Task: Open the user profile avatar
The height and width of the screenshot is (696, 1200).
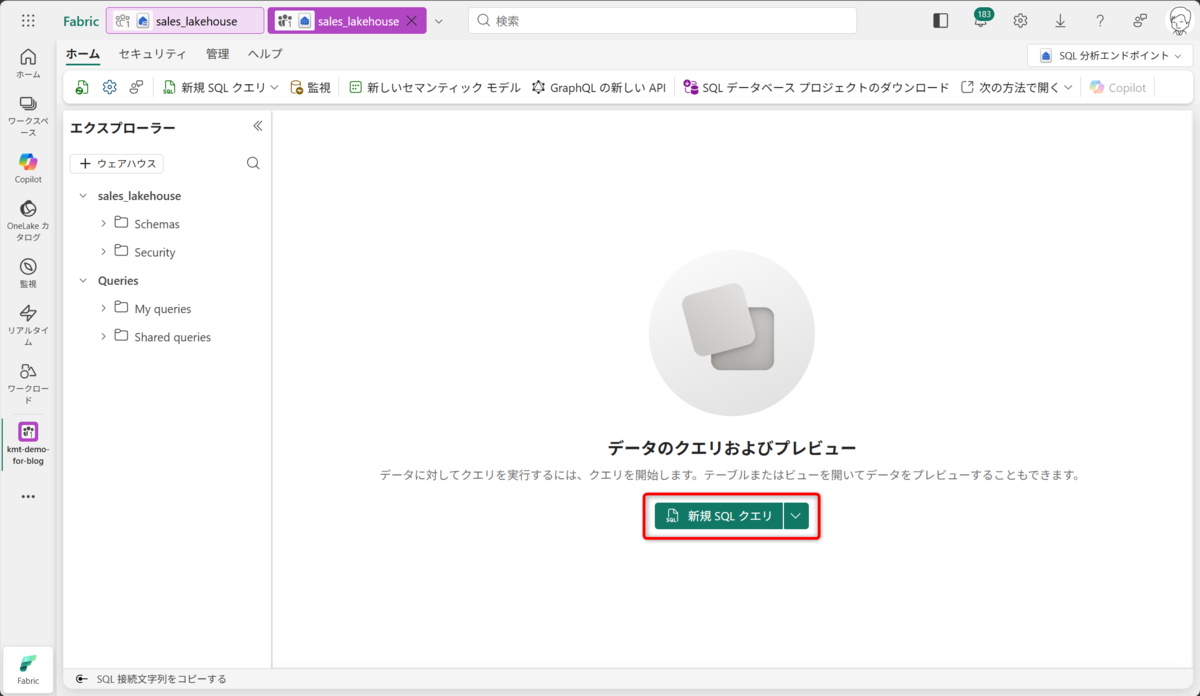Action: (1180, 21)
